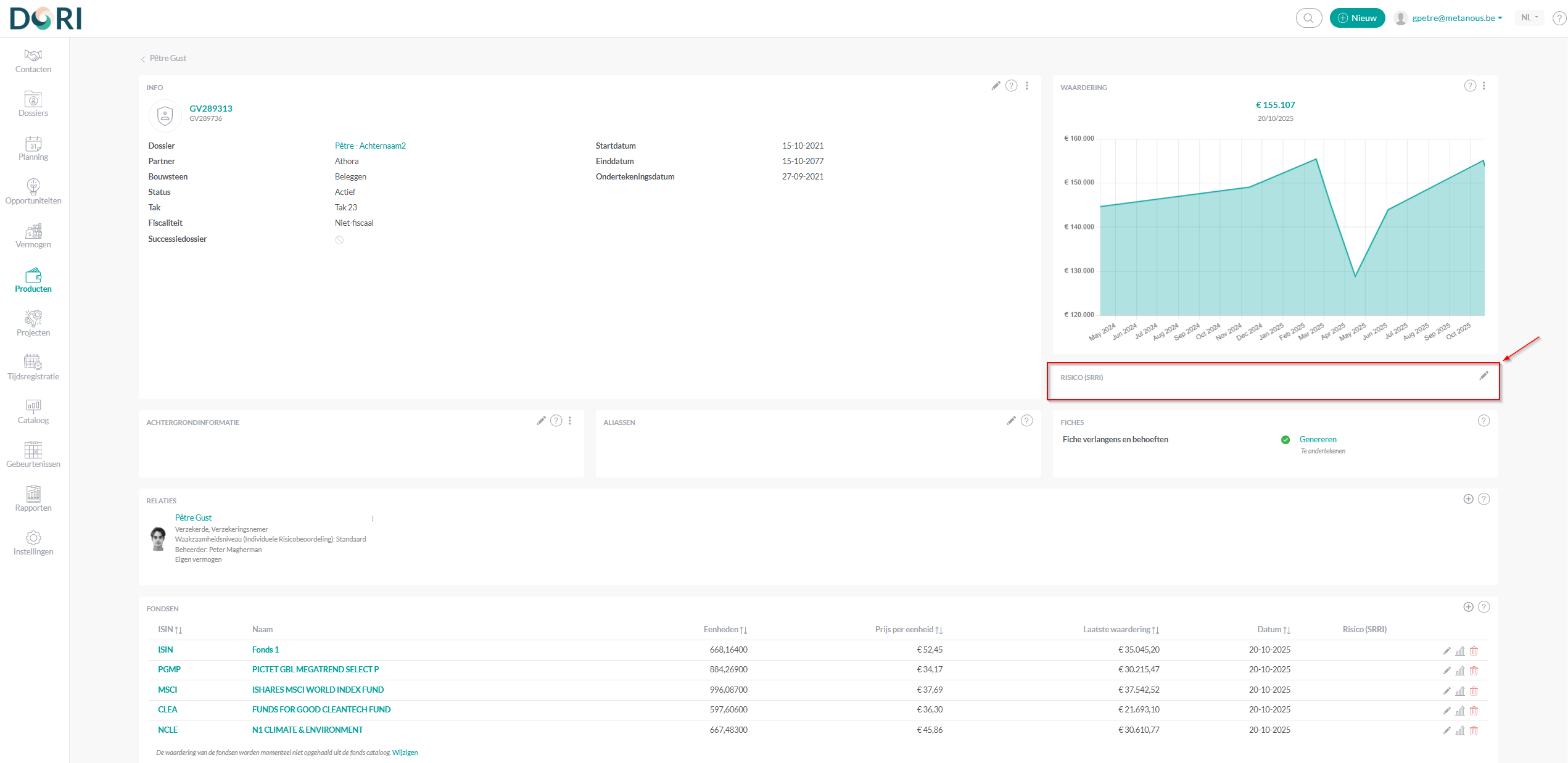Click the Genereren link for fiche
The width and height of the screenshot is (1568, 763).
pos(1318,440)
